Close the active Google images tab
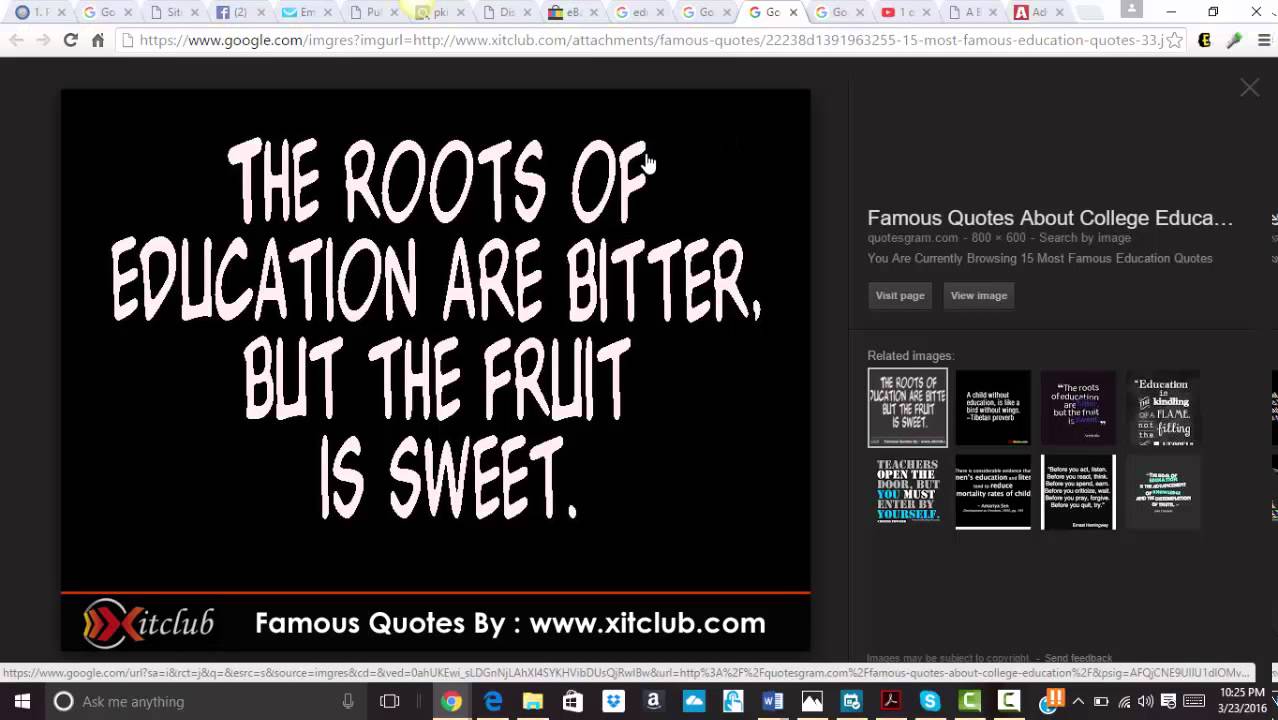This screenshot has height=720, width=1278. click(x=793, y=12)
